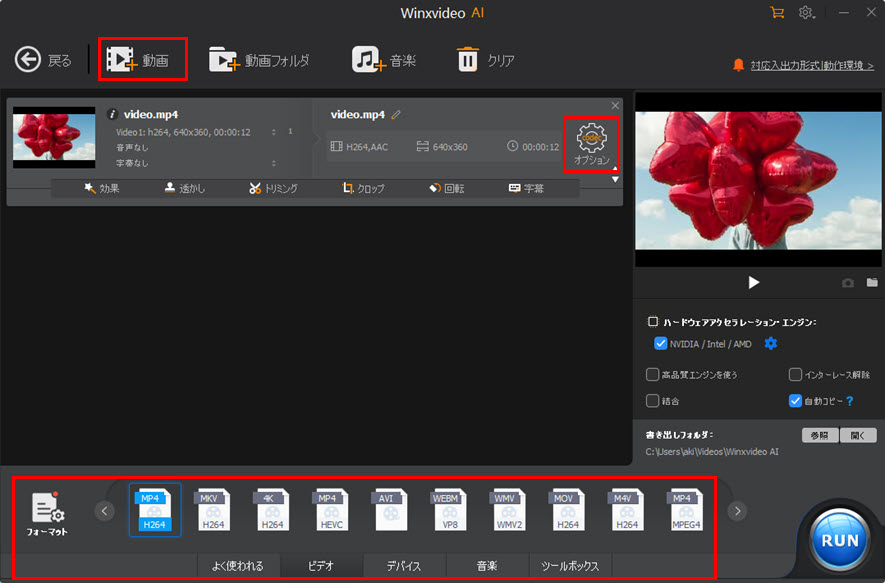Open video track selector for Video1
This screenshot has width=885, height=583.
pyautogui.click(x=274, y=132)
